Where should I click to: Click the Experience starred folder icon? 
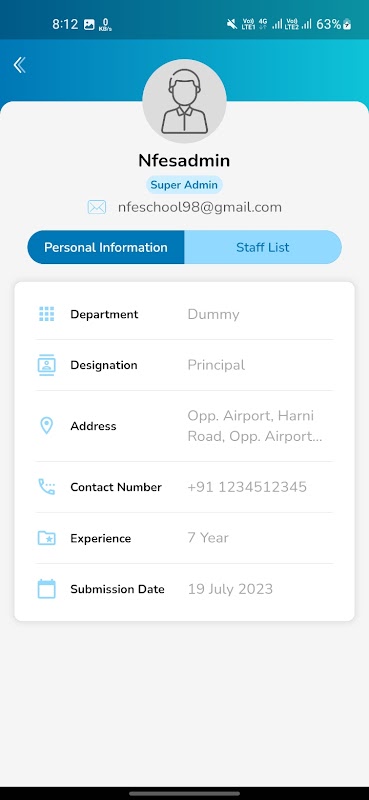coord(46,538)
